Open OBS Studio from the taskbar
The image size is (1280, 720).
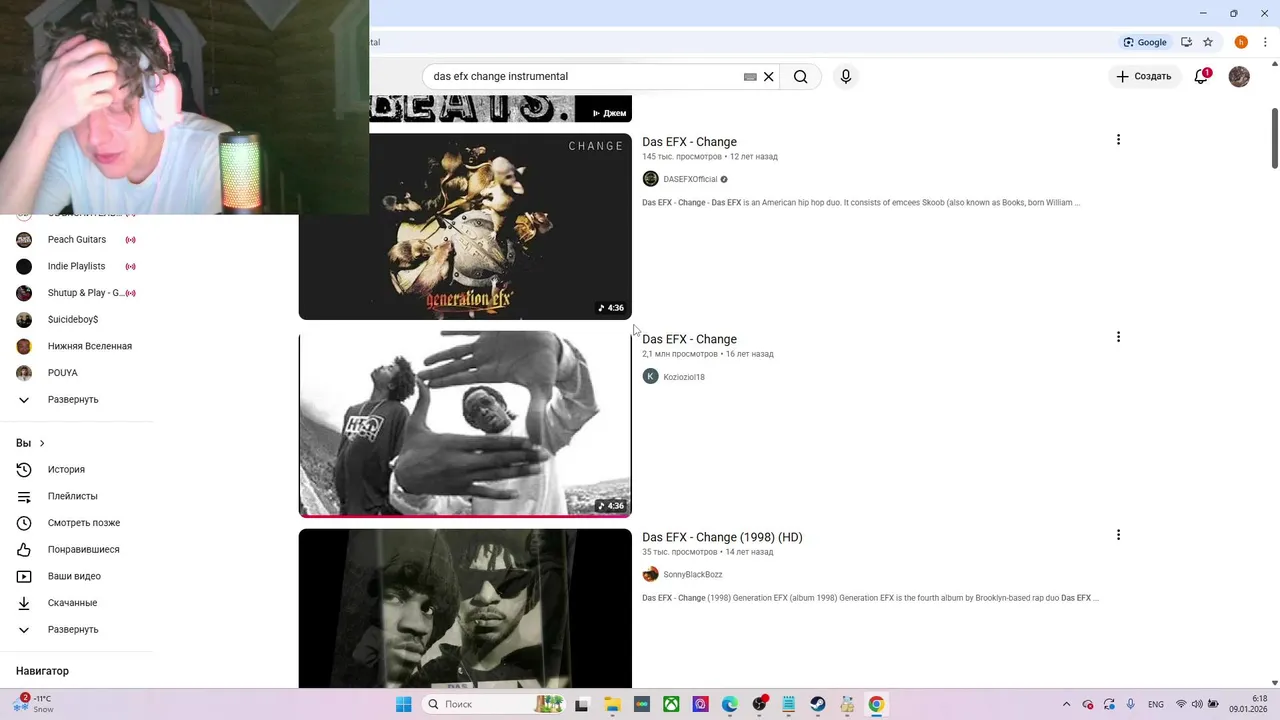coord(759,704)
